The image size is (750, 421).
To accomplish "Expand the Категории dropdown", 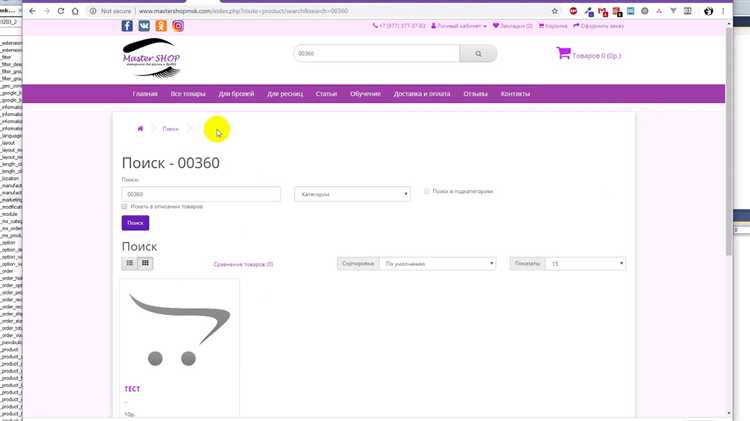I will 352,194.
